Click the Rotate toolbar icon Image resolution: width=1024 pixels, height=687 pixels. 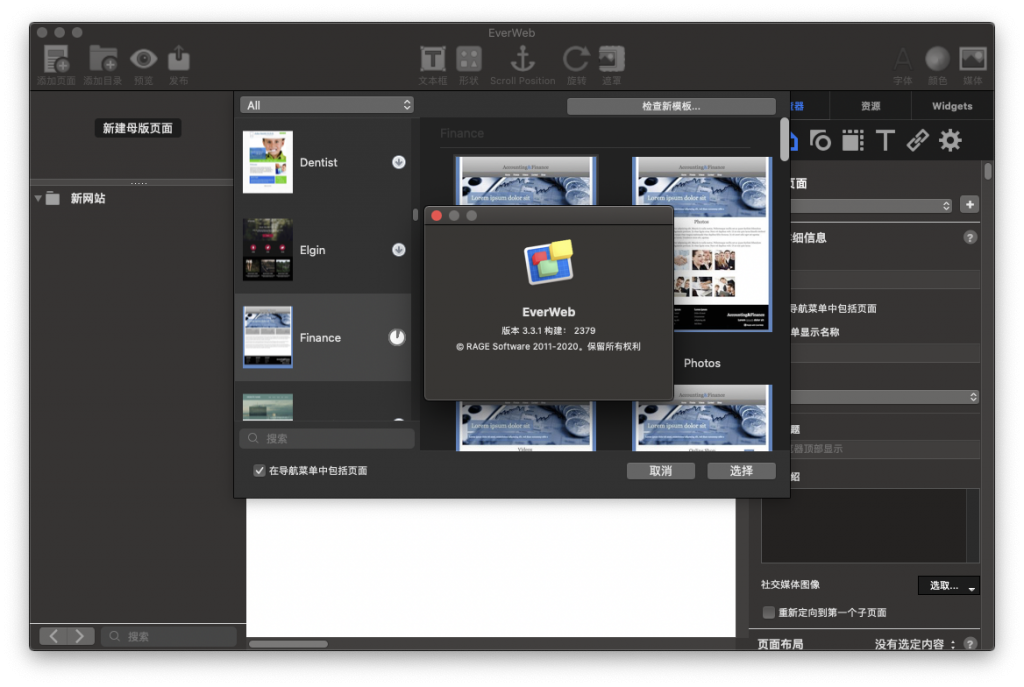click(x=576, y=59)
